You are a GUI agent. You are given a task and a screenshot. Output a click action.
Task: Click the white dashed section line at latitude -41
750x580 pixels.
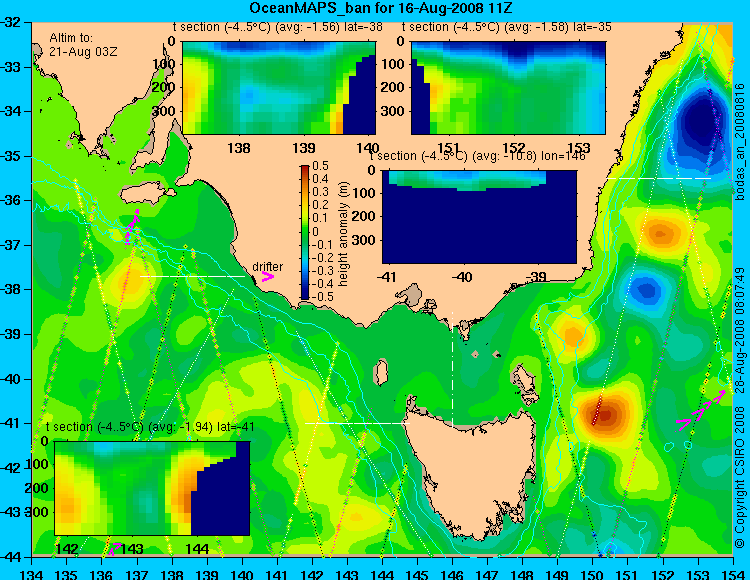(357, 423)
